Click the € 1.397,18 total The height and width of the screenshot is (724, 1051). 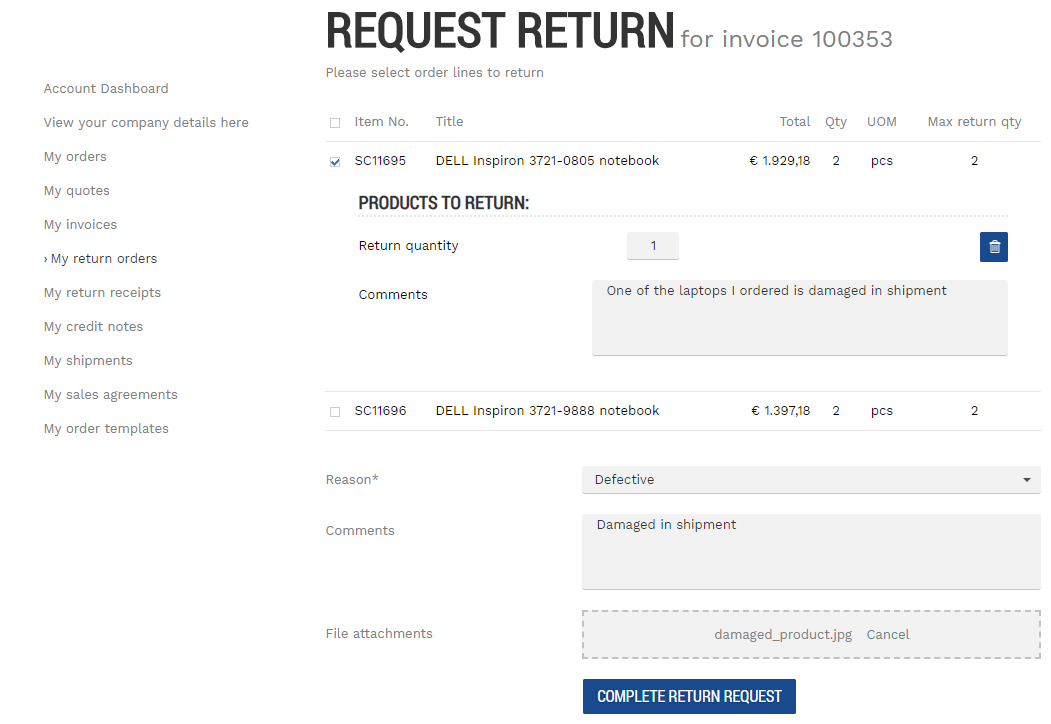(x=780, y=411)
